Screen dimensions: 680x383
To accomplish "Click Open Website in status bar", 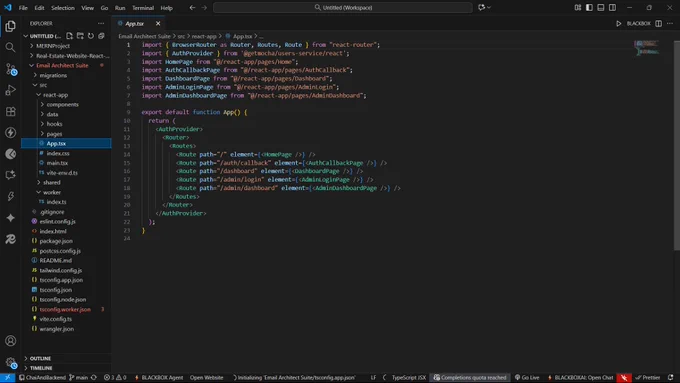I will pyautogui.click(x=206, y=377).
